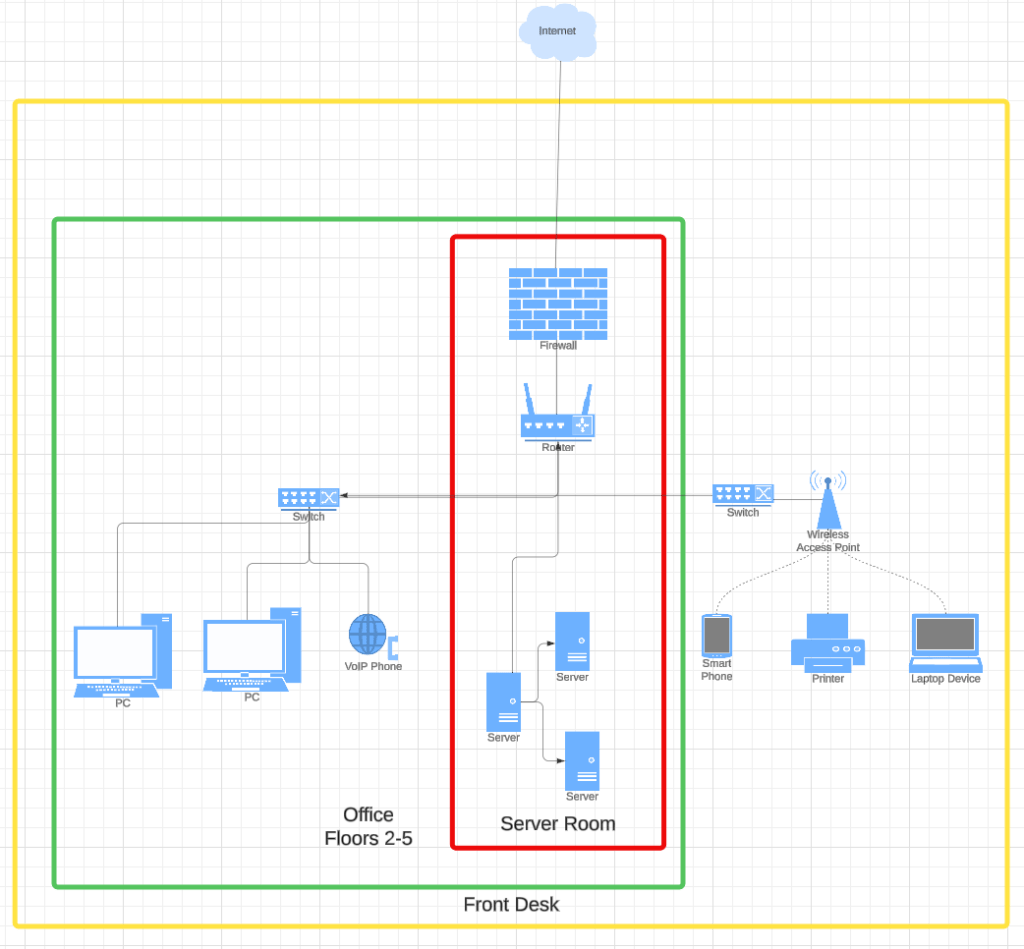Click the middle Server in the Server Room

503,703
